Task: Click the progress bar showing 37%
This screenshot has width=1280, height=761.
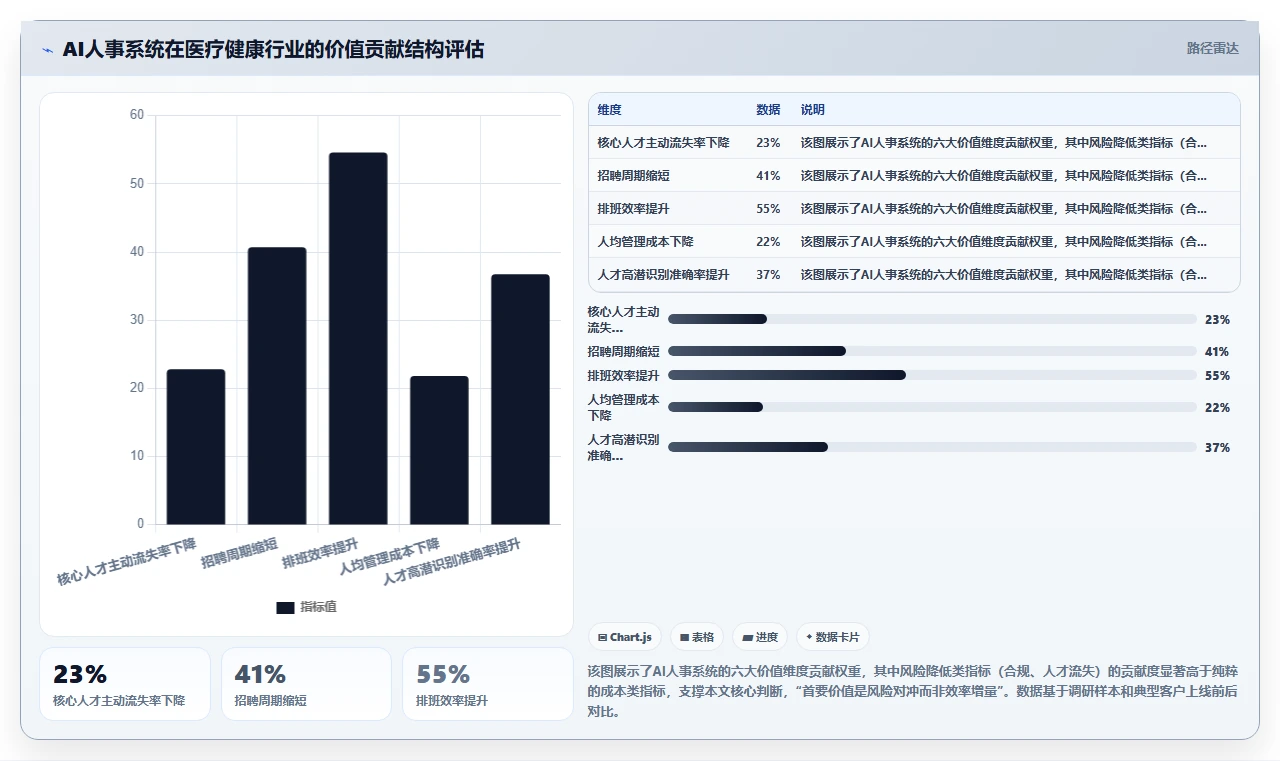Action: pos(932,447)
